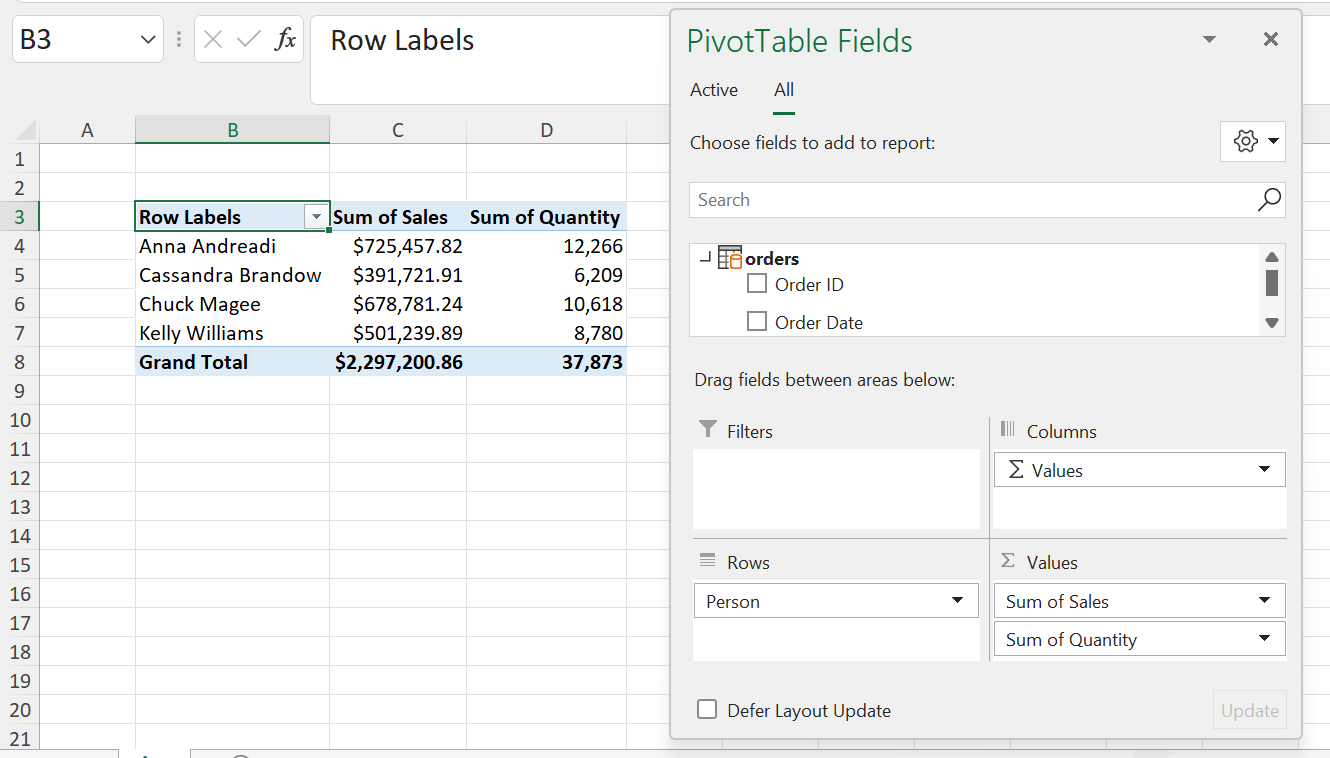The width and height of the screenshot is (1330, 758).
Task: Close the PivotTable Fields pane
Action: click(1270, 40)
